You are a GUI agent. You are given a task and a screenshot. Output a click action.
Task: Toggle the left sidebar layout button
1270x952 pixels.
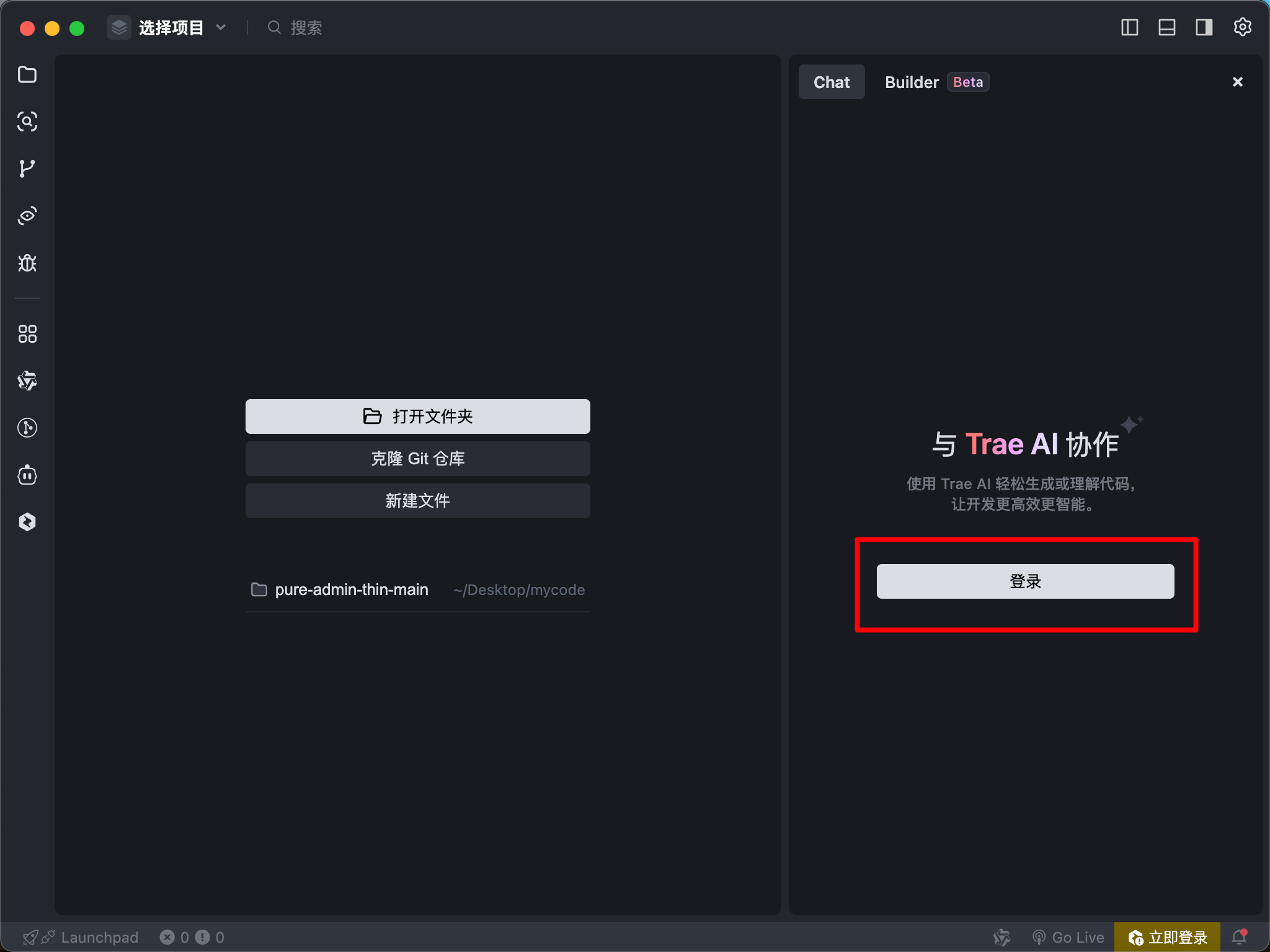[x=1129, y=27]
